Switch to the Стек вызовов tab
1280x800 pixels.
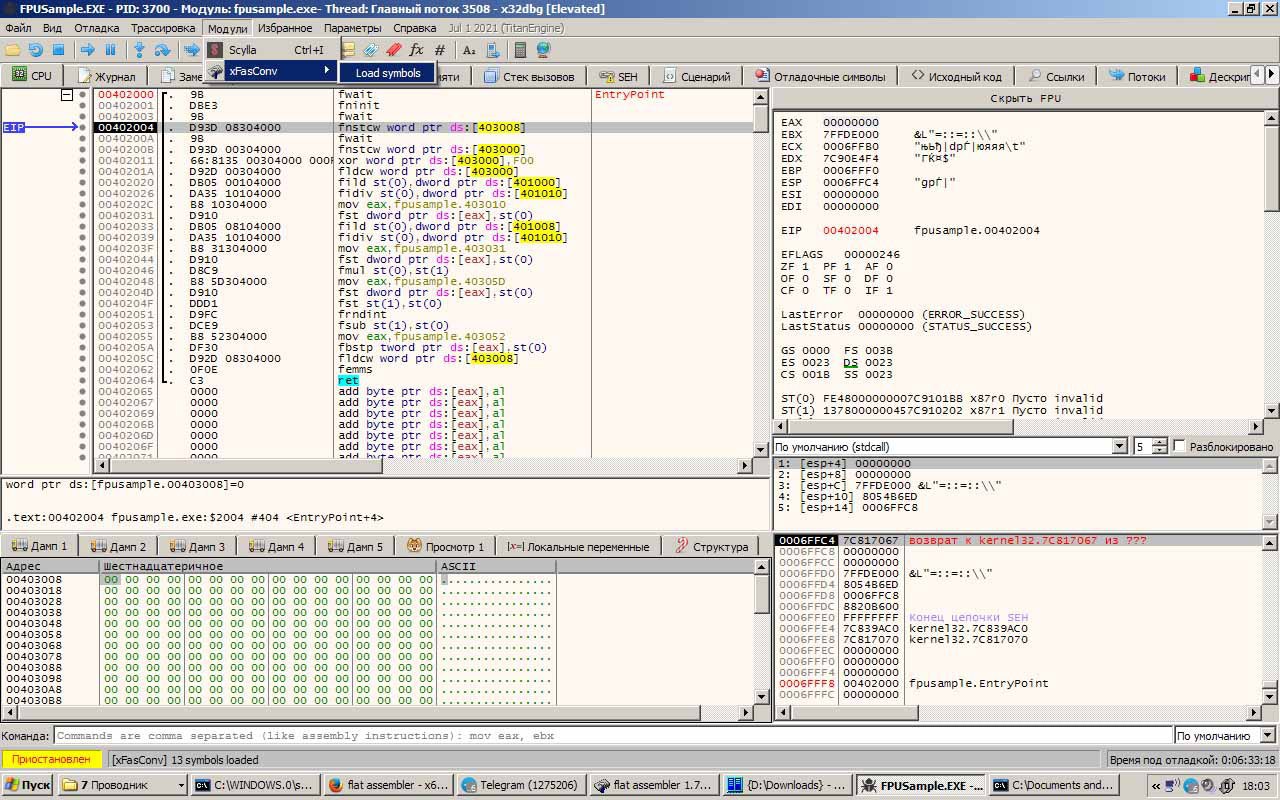[x=529, y=76]
